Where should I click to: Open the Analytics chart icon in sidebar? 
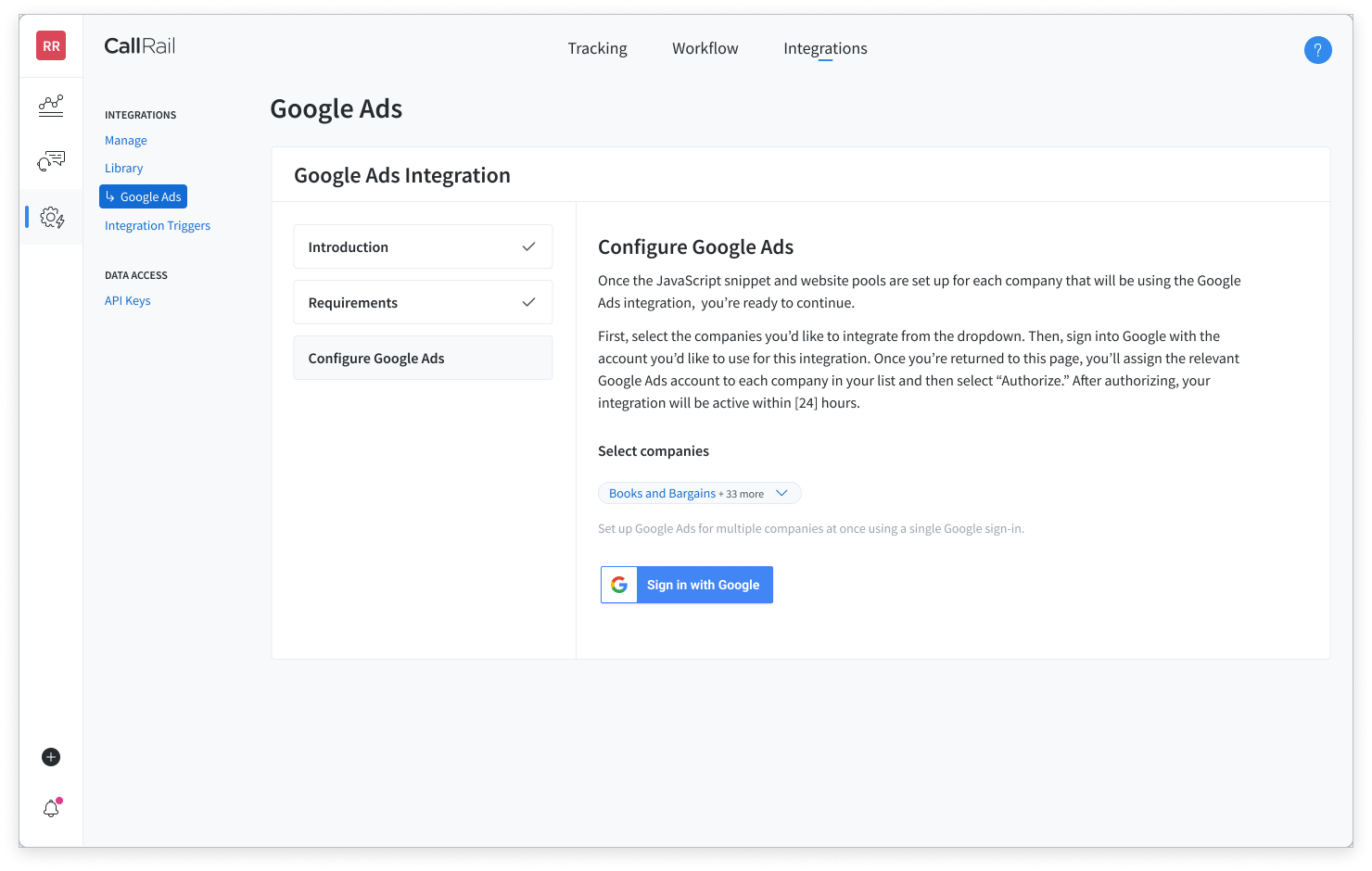tap(51, 106)
